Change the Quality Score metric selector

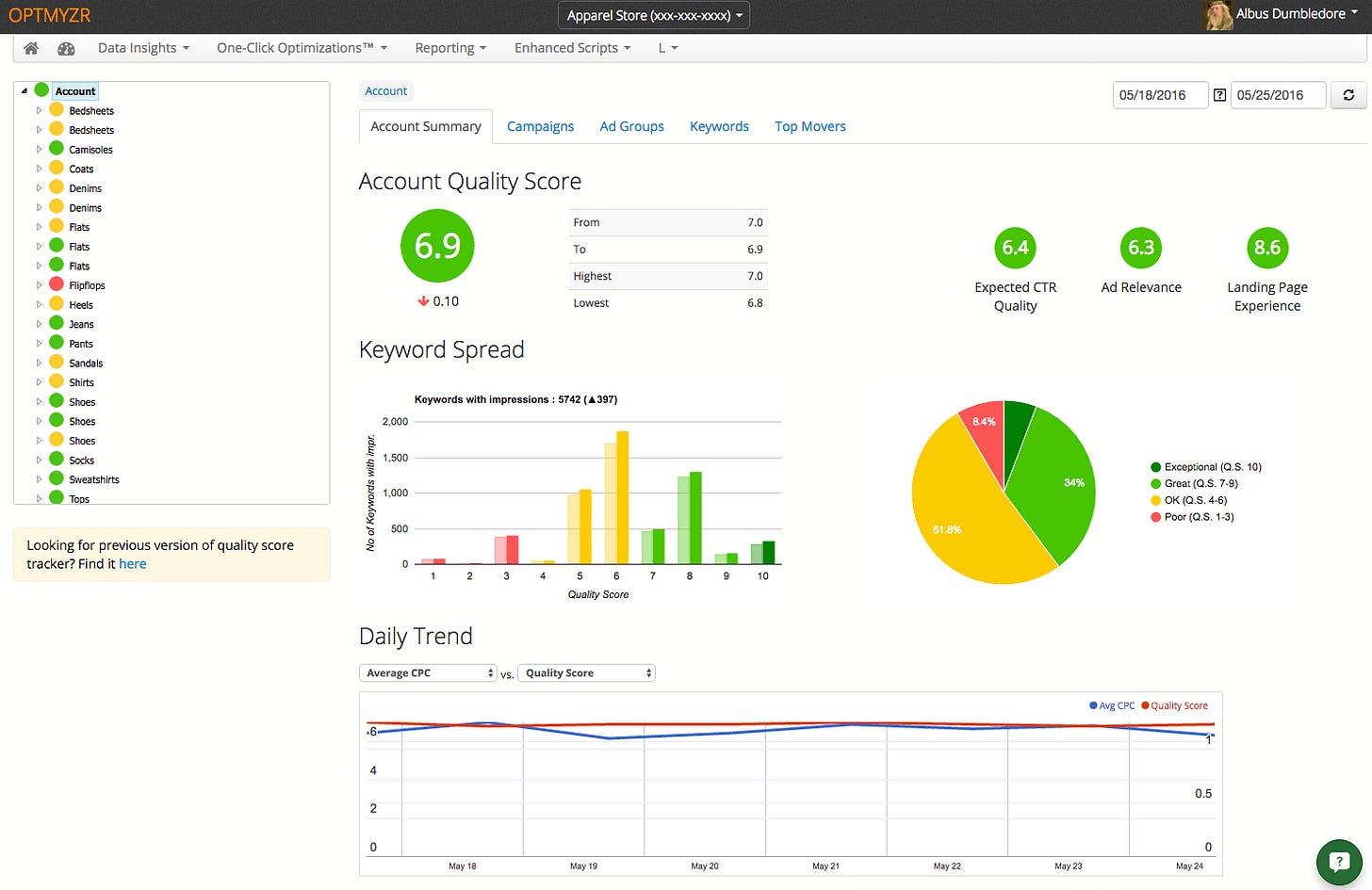[x=586, y=672]
